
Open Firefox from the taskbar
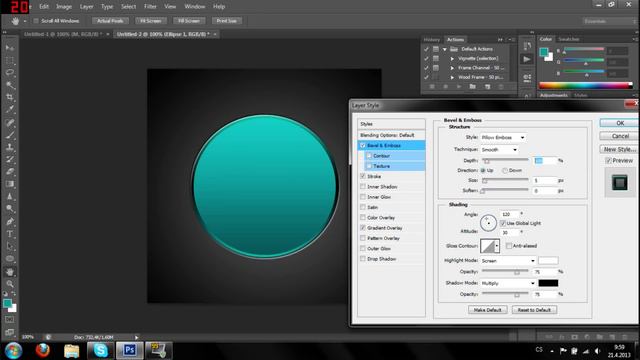tap(42, 350)
